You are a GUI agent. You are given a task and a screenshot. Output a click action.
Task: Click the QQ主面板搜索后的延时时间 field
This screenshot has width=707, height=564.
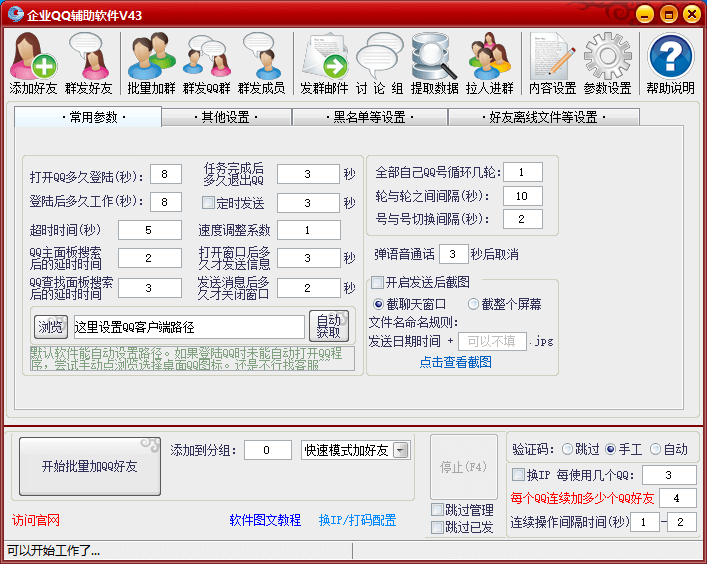pos(150,258)
